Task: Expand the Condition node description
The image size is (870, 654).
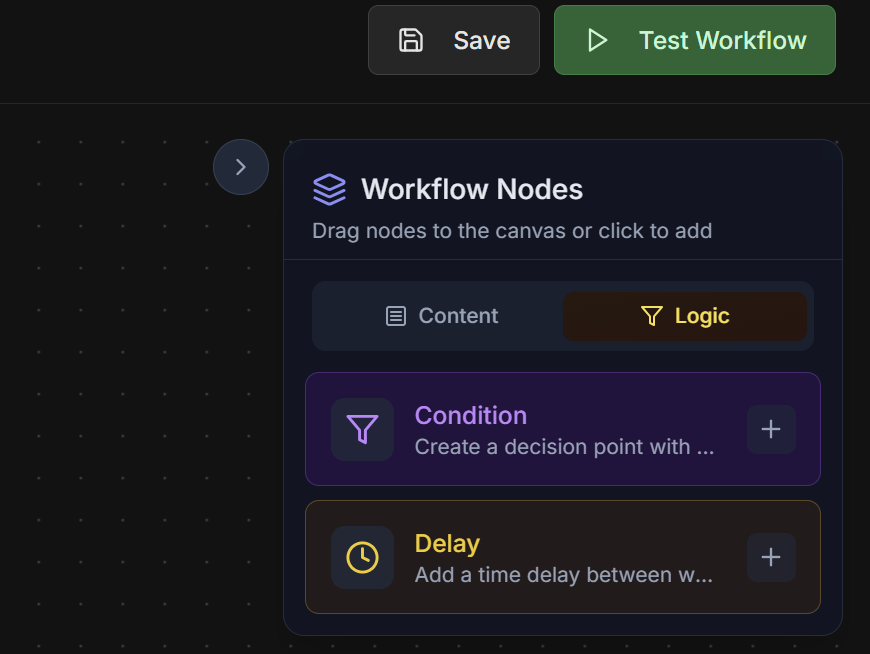Action: point(566,447)
